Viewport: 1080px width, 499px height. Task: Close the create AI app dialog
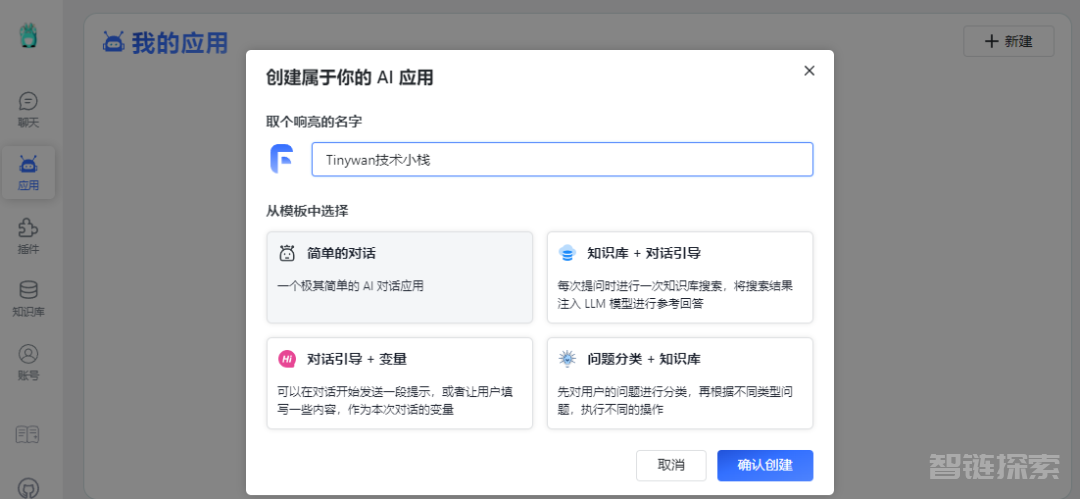809,70
